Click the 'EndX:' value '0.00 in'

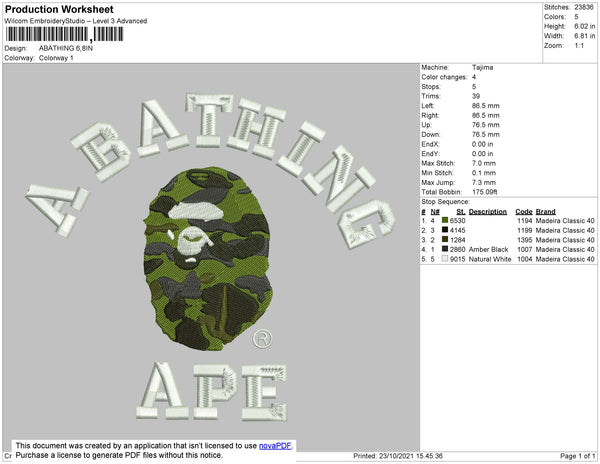(482, 144)
